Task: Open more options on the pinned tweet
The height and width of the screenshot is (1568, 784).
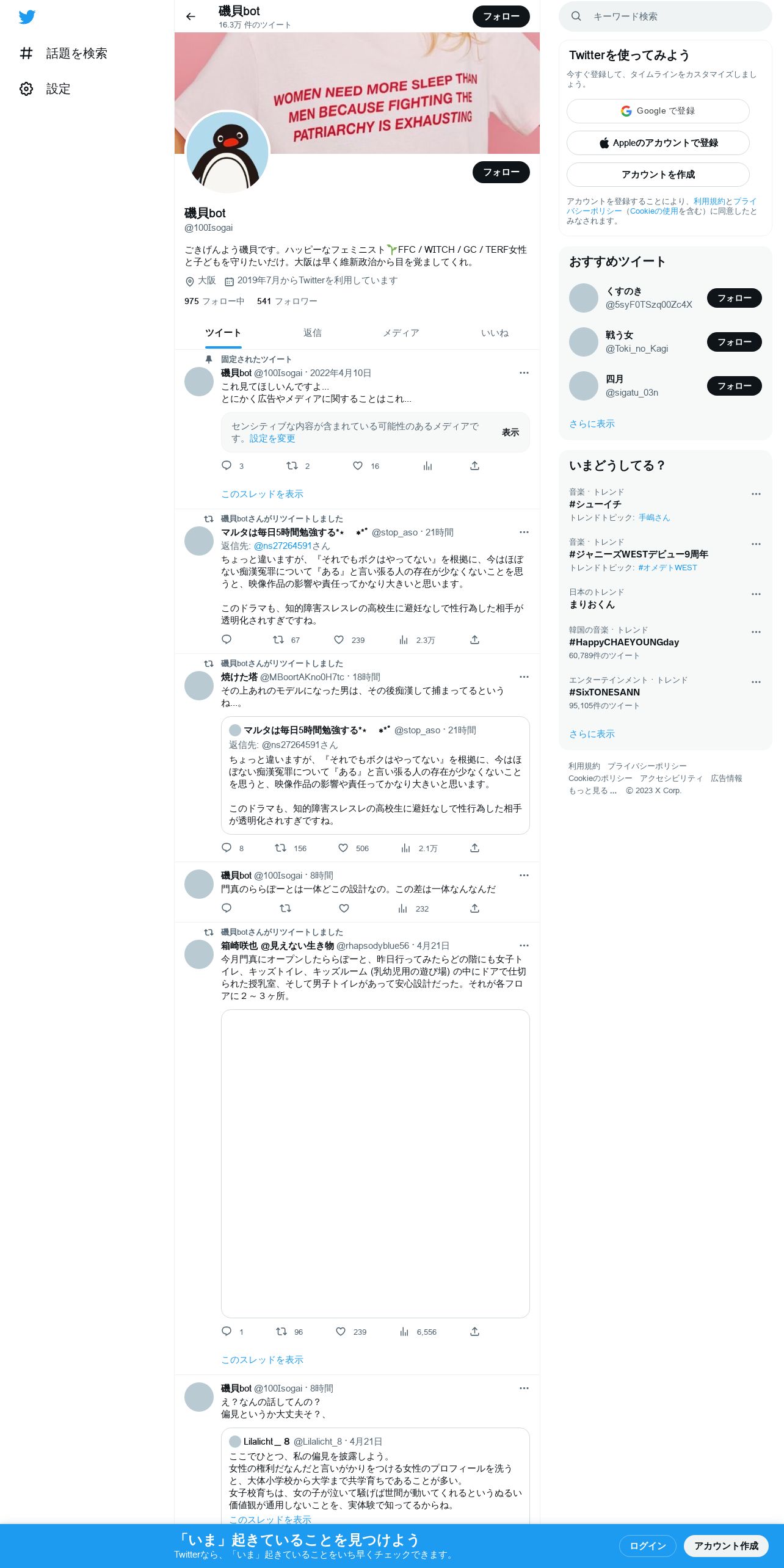Action: [524, 372]
